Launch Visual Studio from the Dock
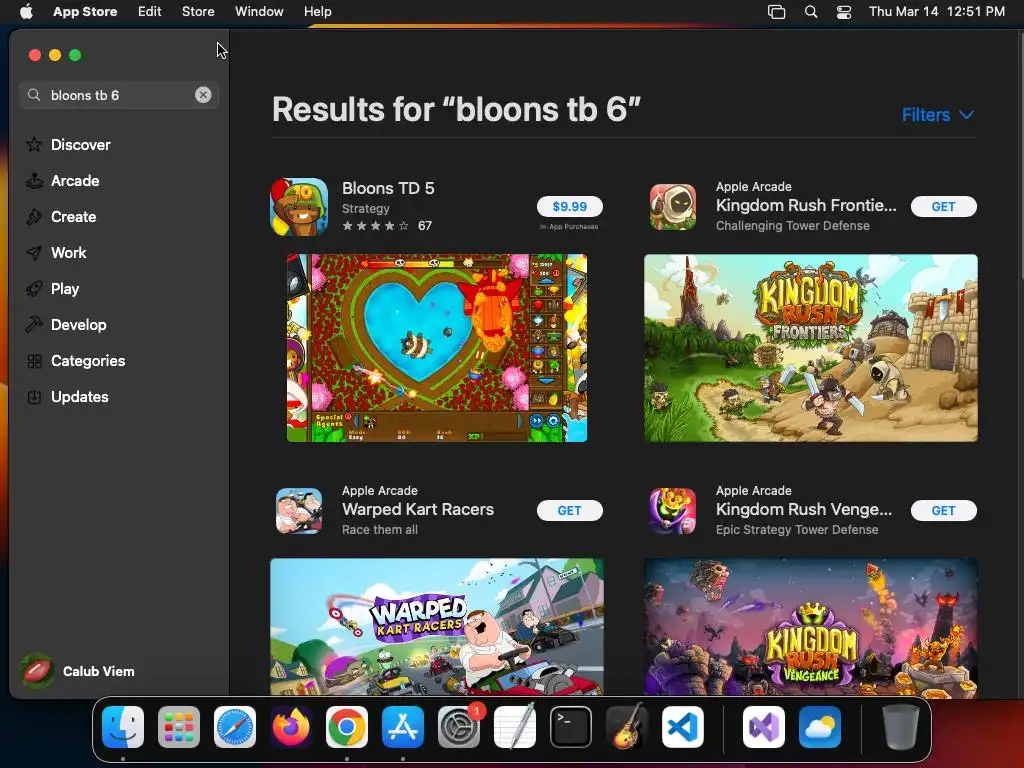 763,727
